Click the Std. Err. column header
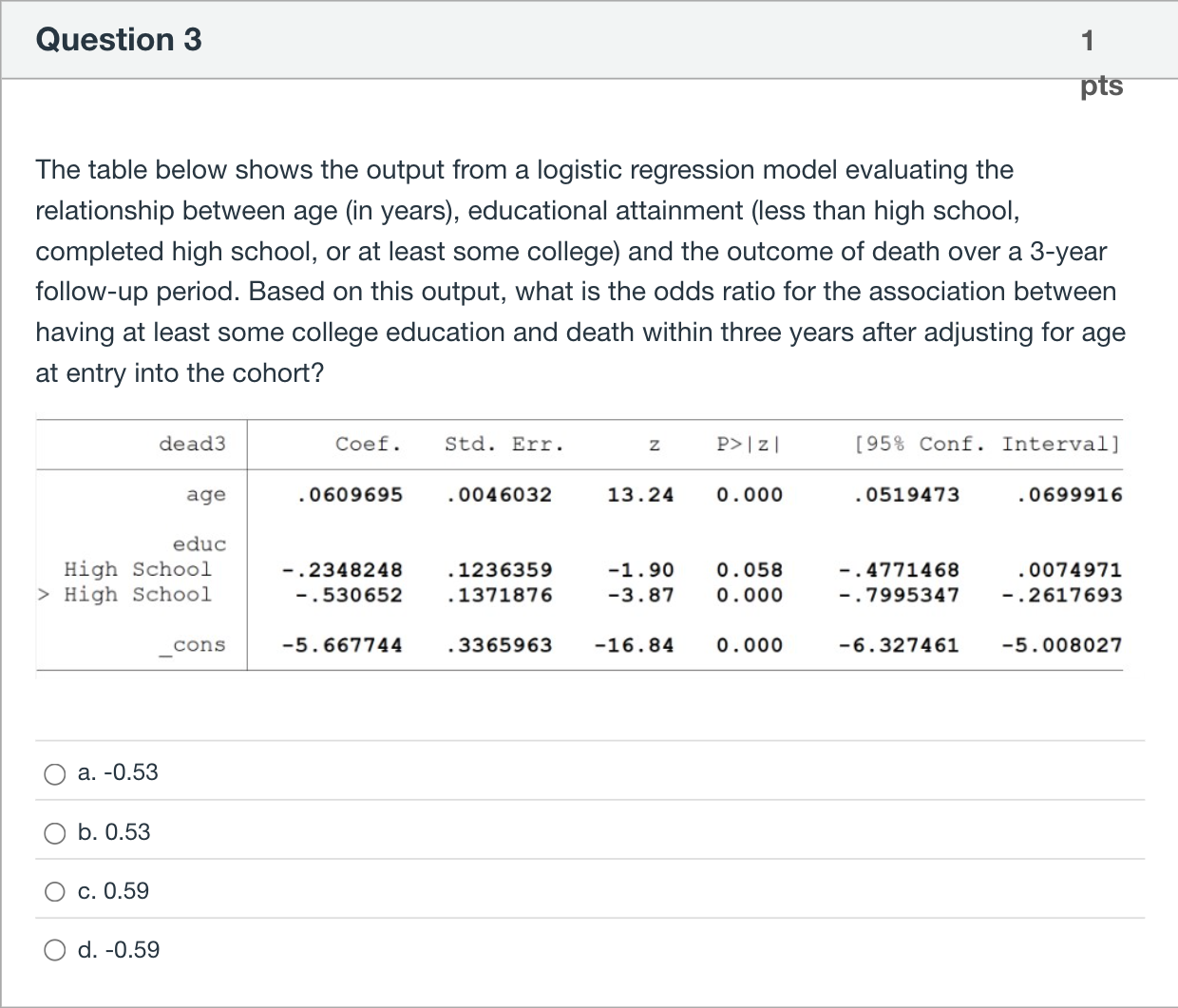1178x1008 pixels. 503,444
